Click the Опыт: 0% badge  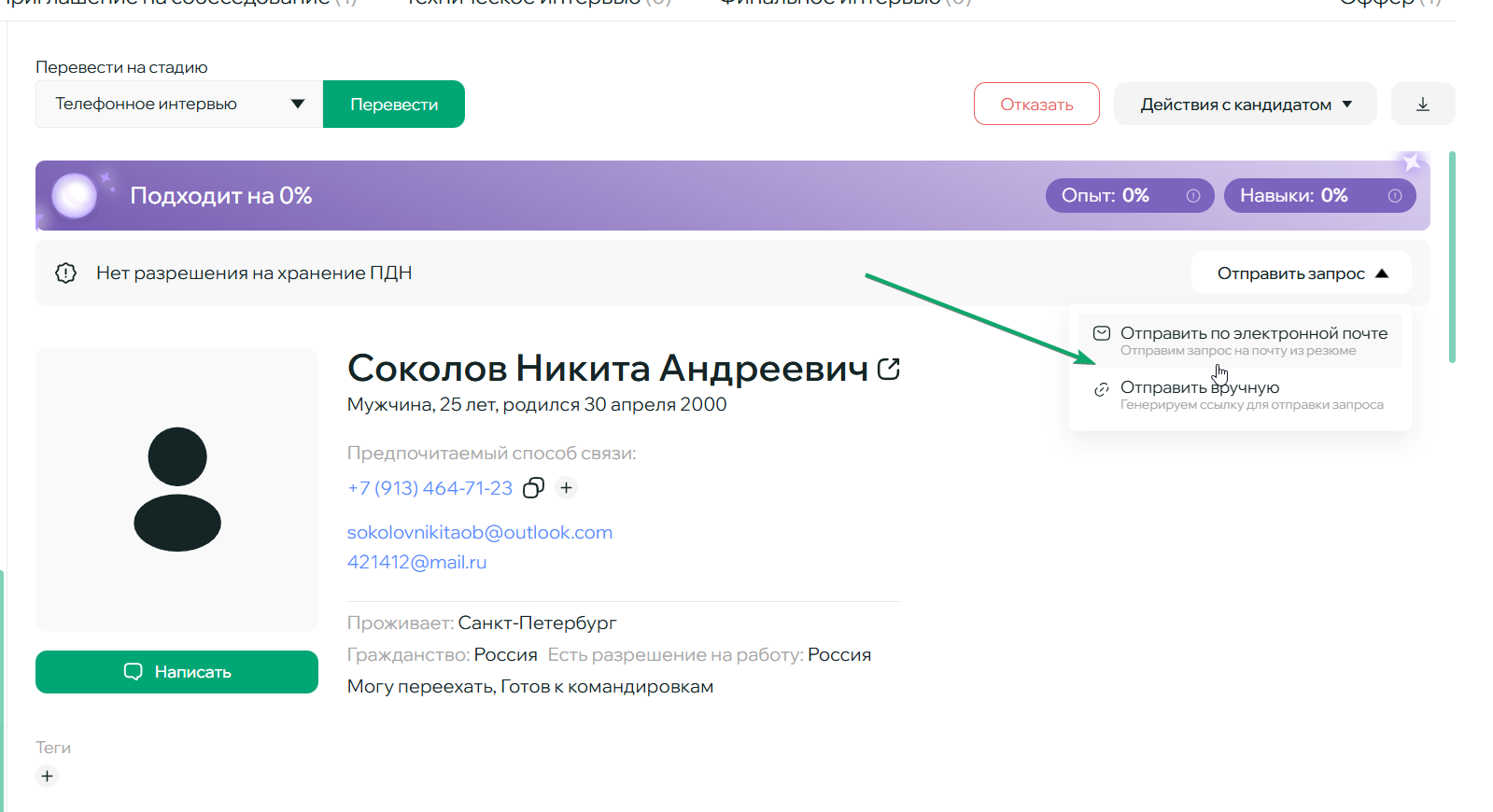[1130, 195]
